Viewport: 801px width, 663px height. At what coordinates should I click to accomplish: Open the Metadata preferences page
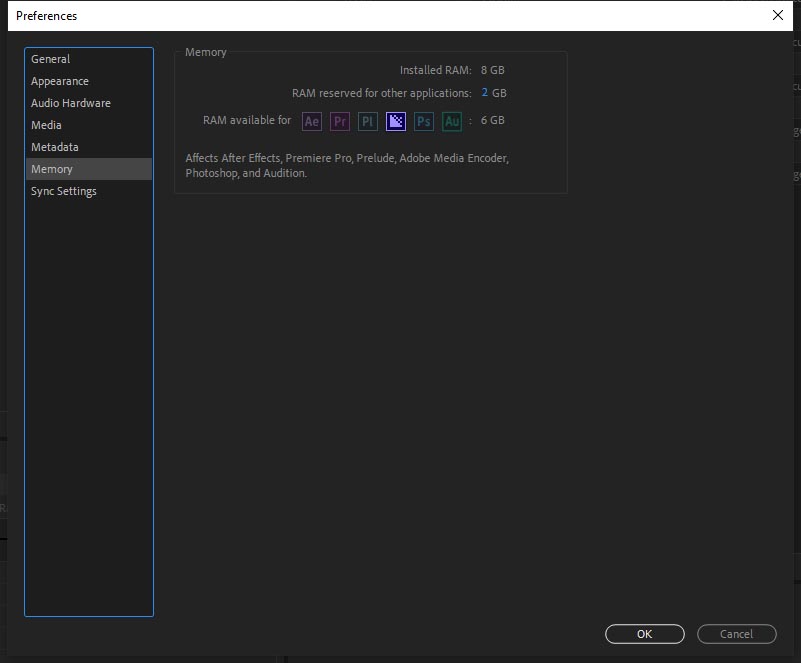pos(55,147)
